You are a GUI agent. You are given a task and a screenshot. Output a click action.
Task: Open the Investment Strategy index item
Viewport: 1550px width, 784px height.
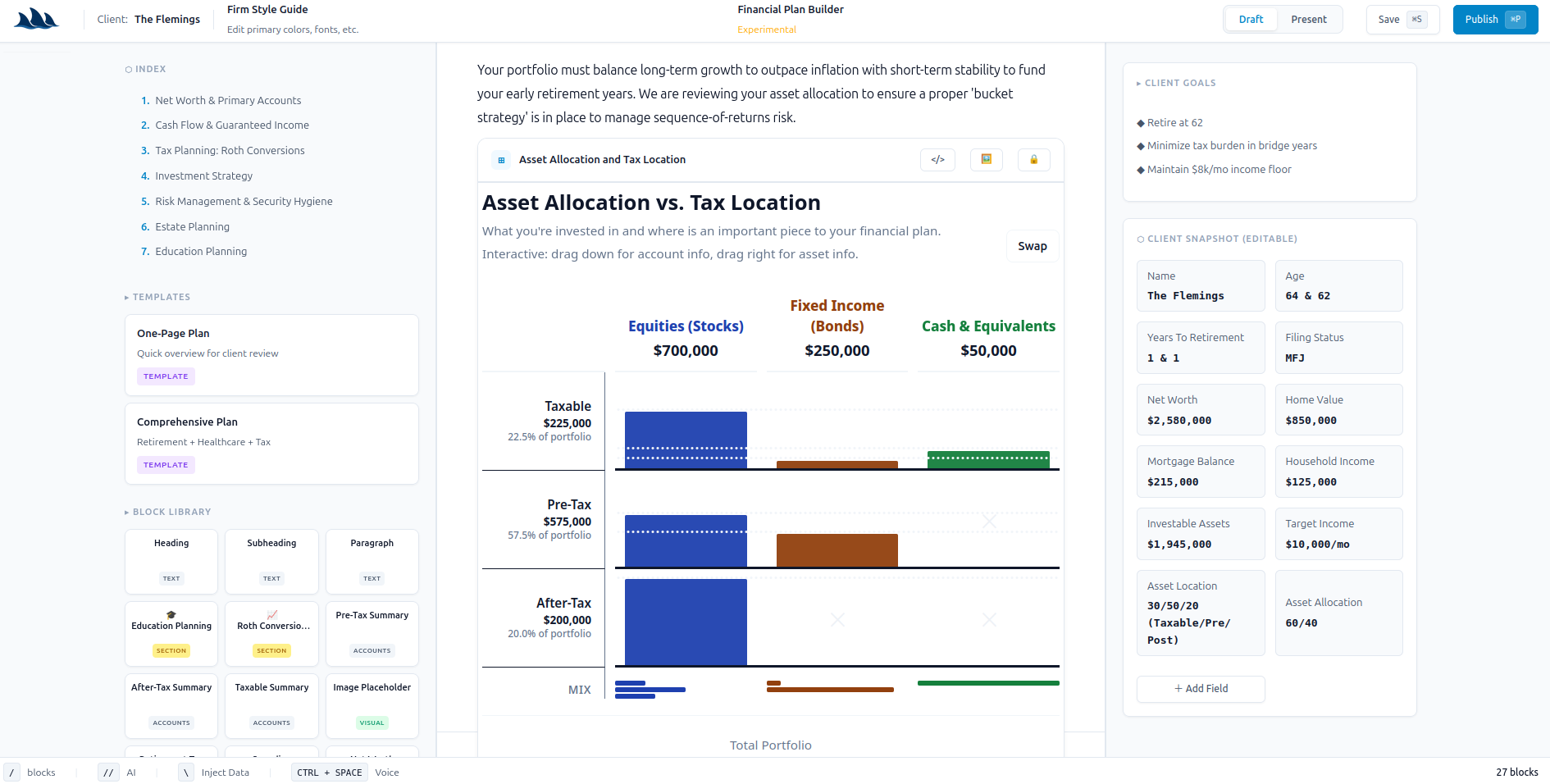(203, 176)
